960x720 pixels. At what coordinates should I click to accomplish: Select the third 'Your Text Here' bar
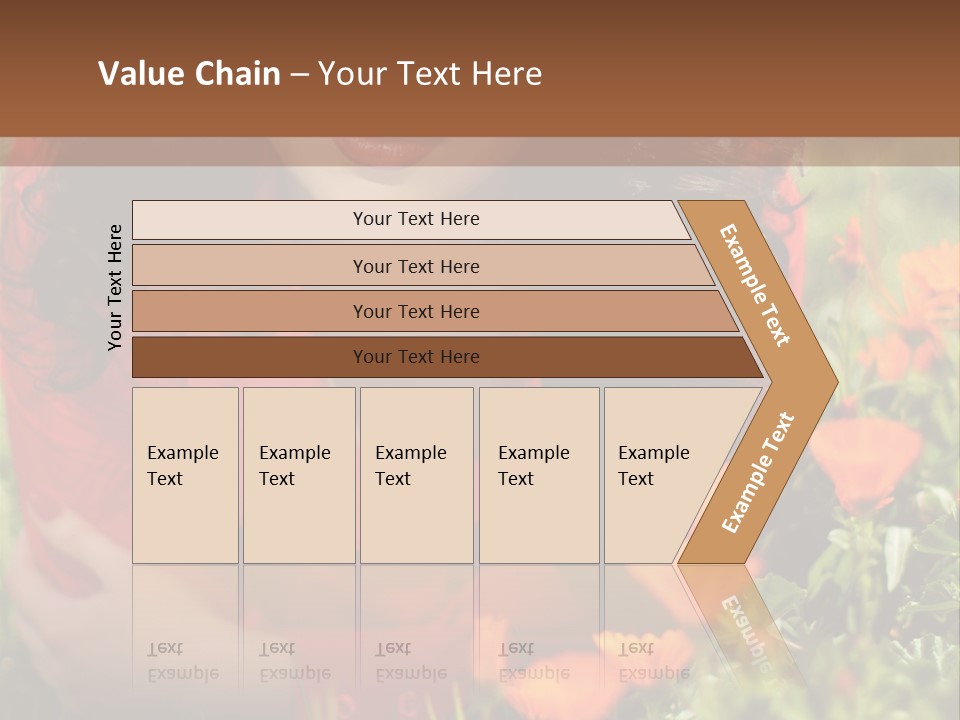[415, 311]
